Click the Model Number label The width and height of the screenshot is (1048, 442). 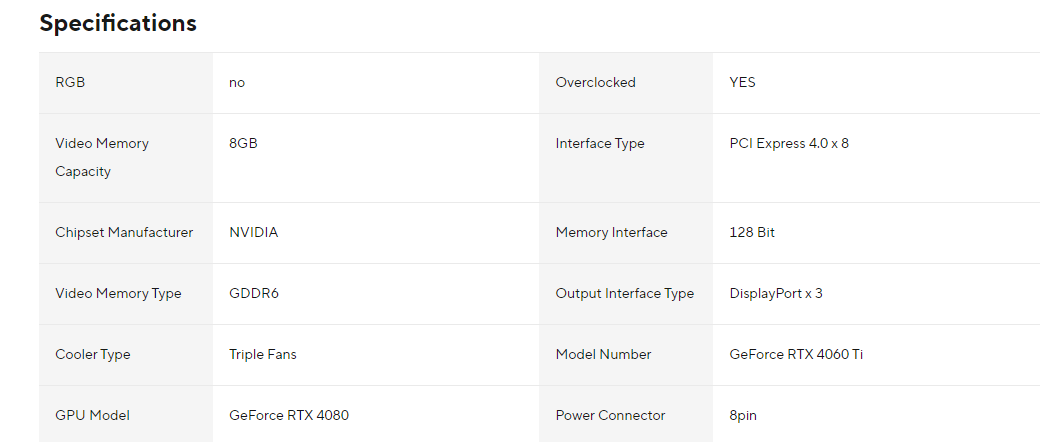(603, 355)
